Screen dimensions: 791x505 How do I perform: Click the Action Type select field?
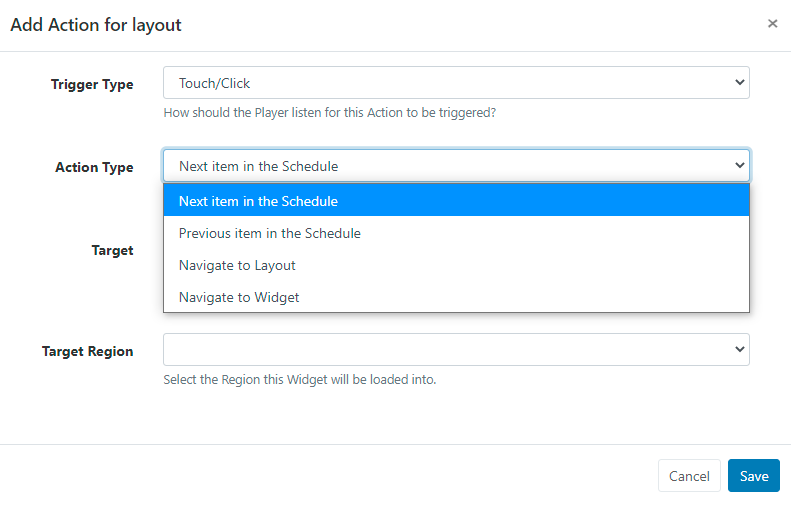tap(456, 166)
